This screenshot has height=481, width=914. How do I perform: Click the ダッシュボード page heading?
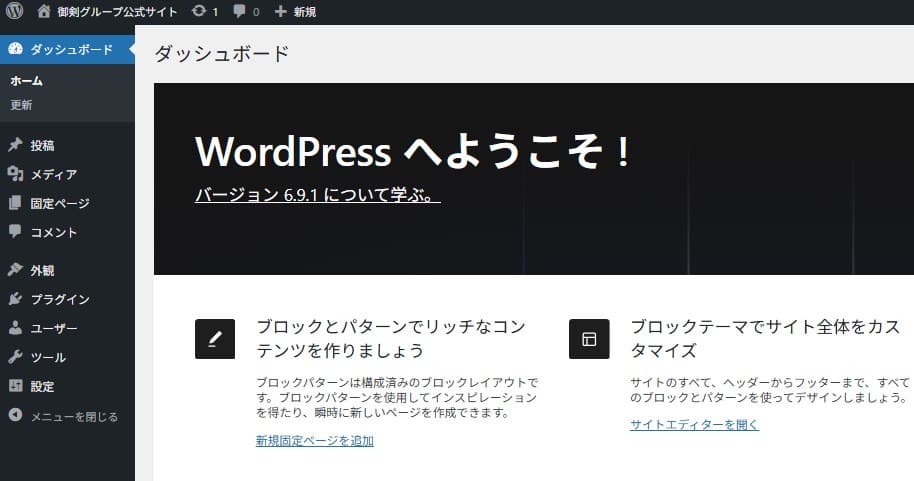tap(222, 54)
